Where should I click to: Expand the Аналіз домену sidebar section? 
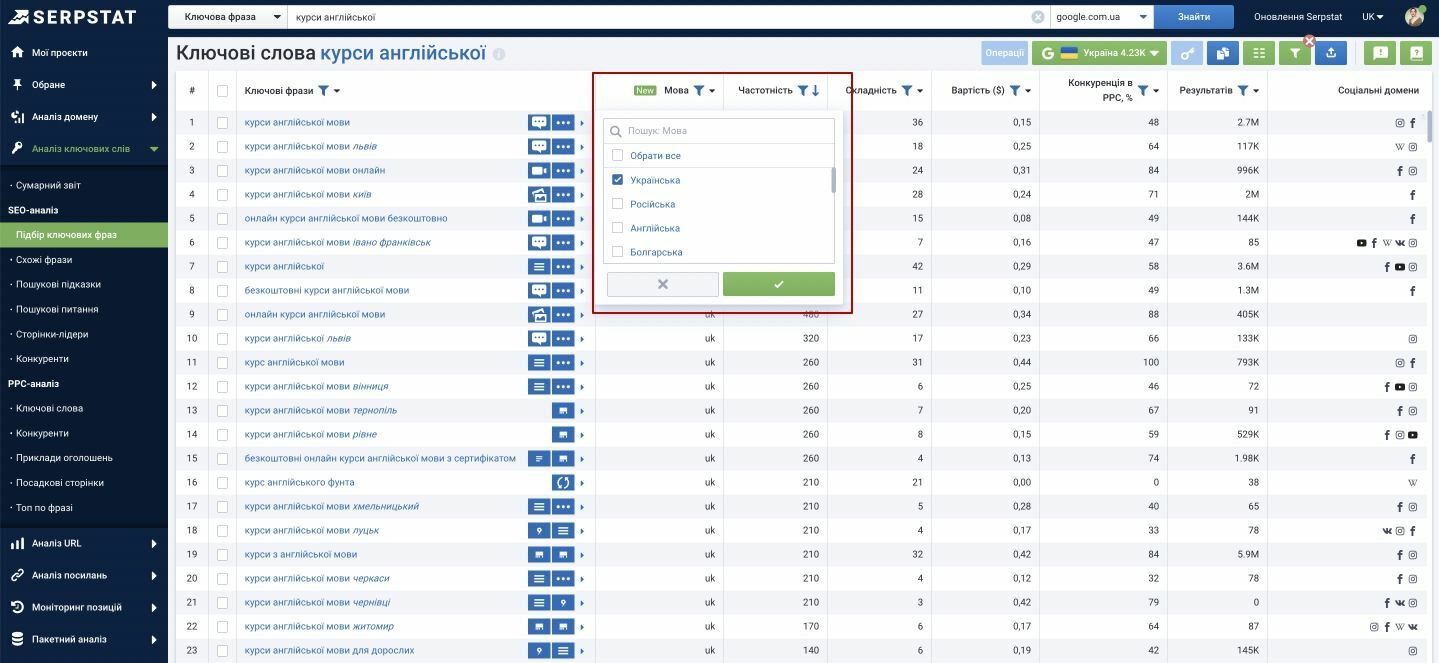(84, 117)
